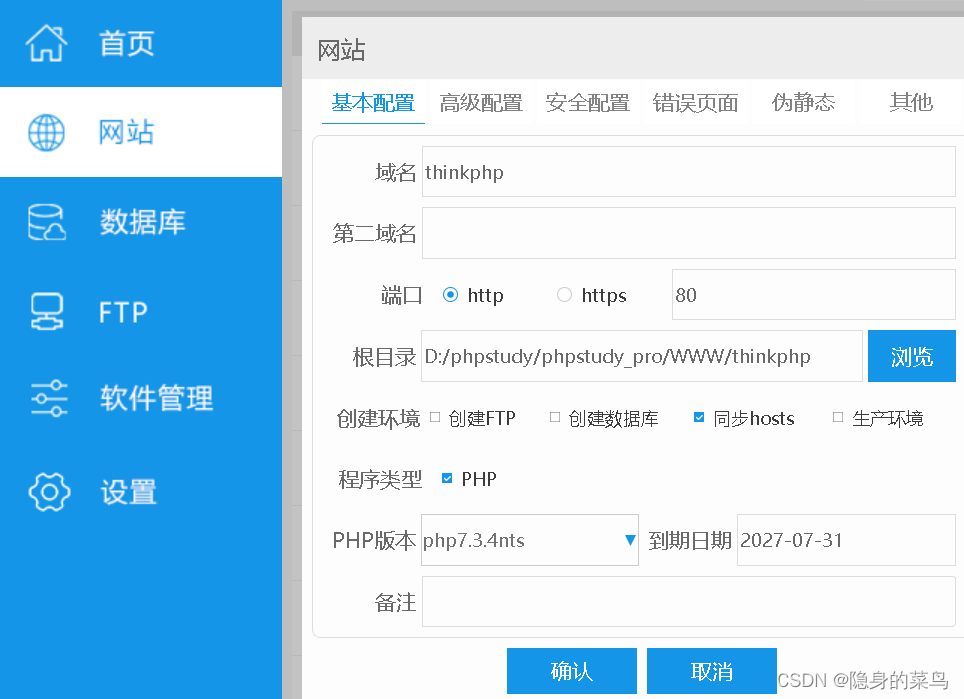
Task: Select the http radio button
Action: click(450, 295)
